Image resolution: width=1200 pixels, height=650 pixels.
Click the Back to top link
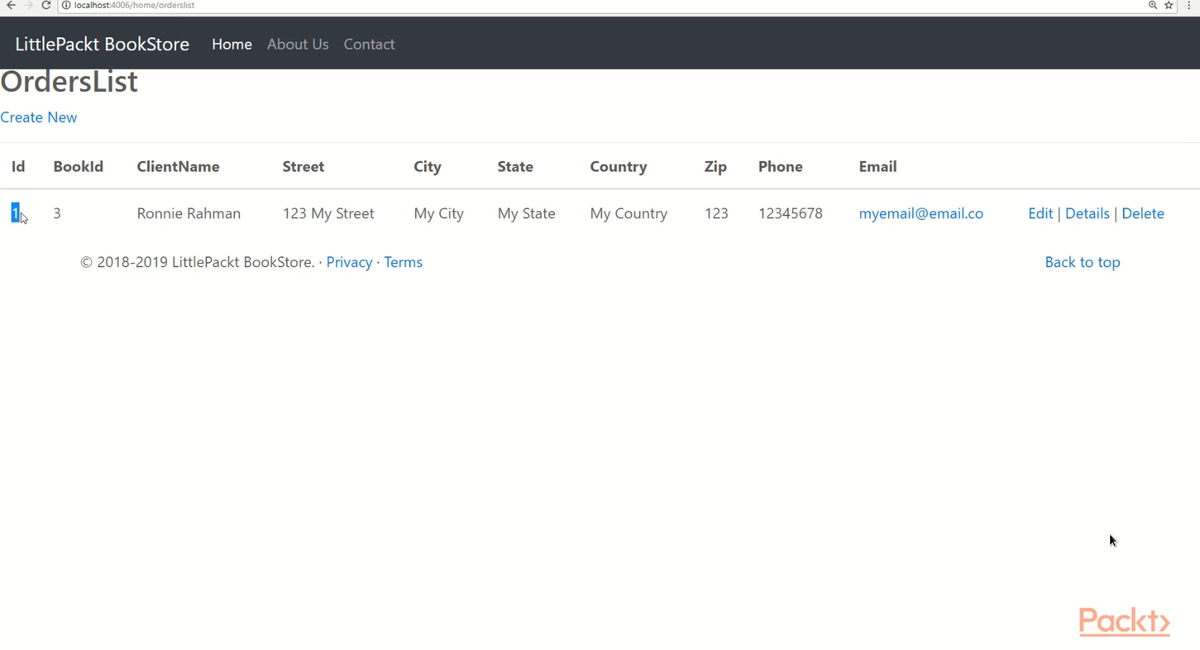[1082, 262]
